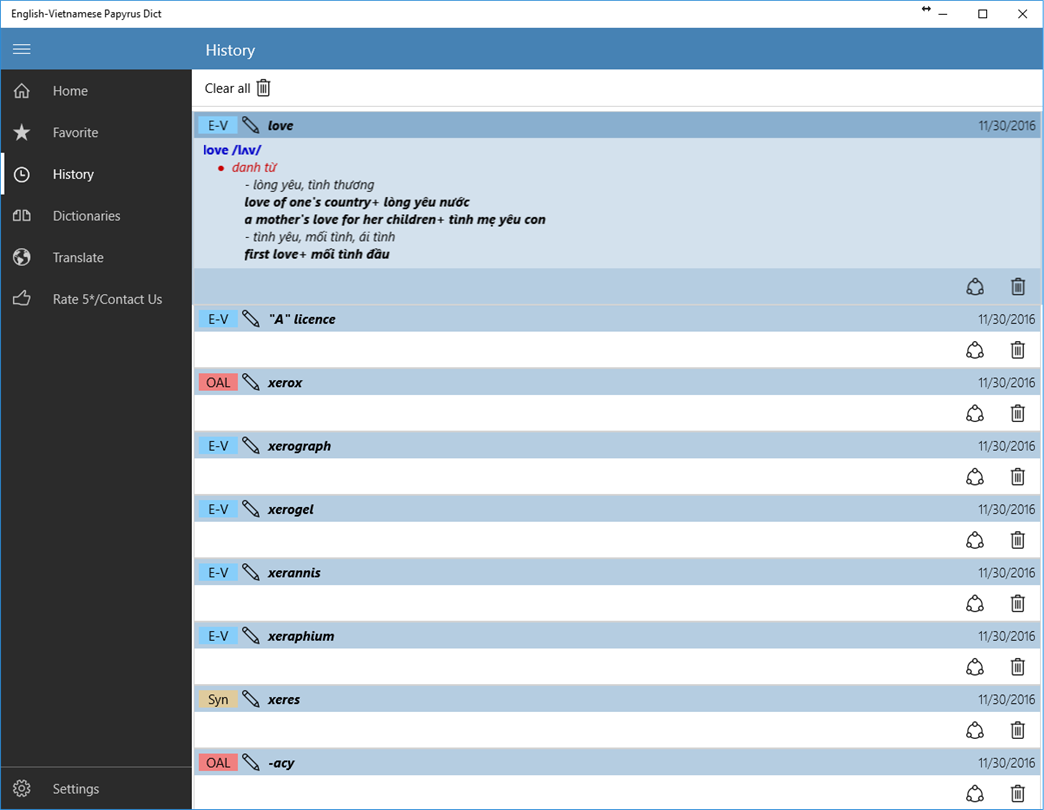This screenshot has width=1044, height=810.
Task: Open the love history word
Action: (280, 126)
